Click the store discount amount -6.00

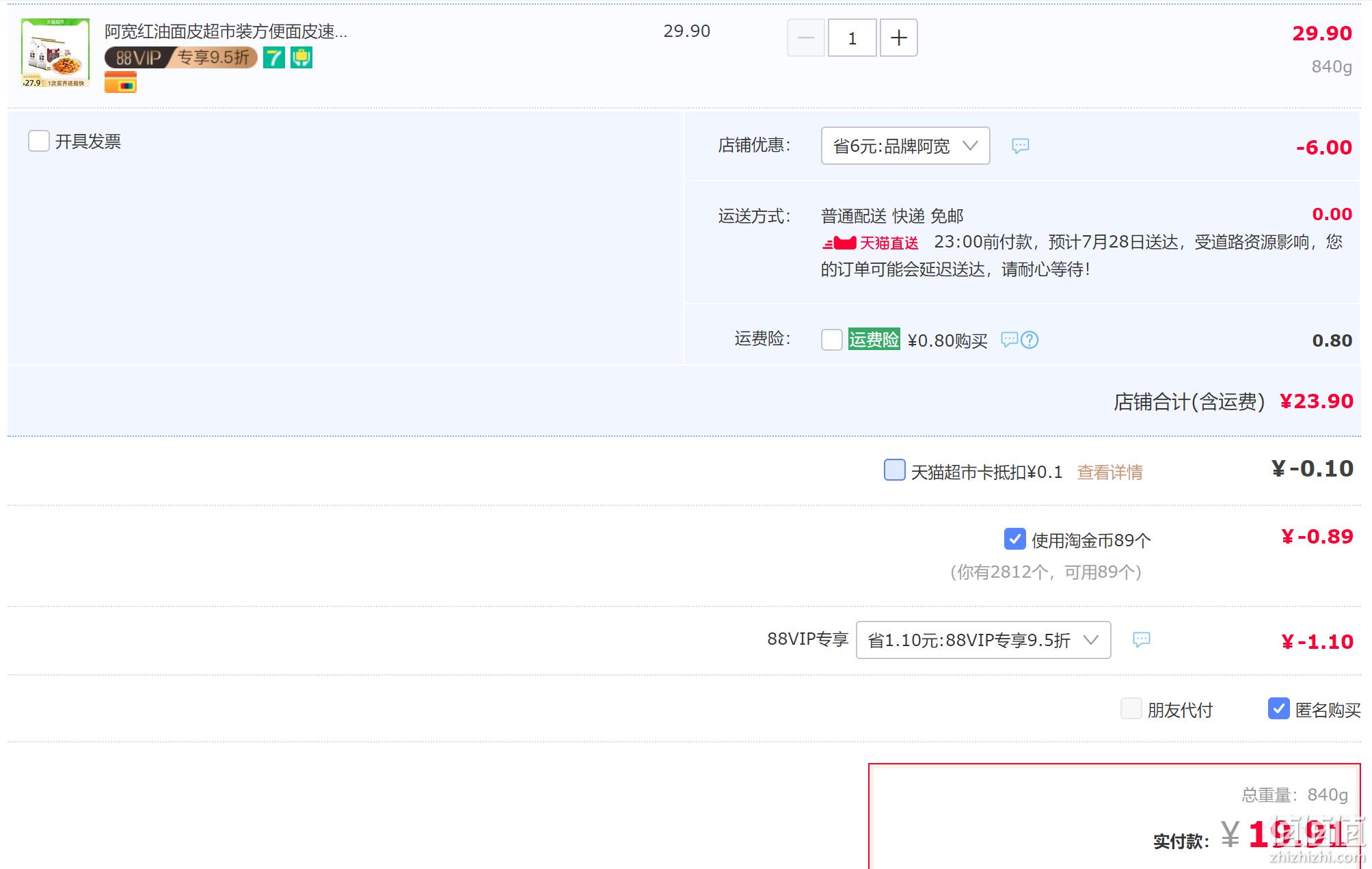coord(1324,147)
